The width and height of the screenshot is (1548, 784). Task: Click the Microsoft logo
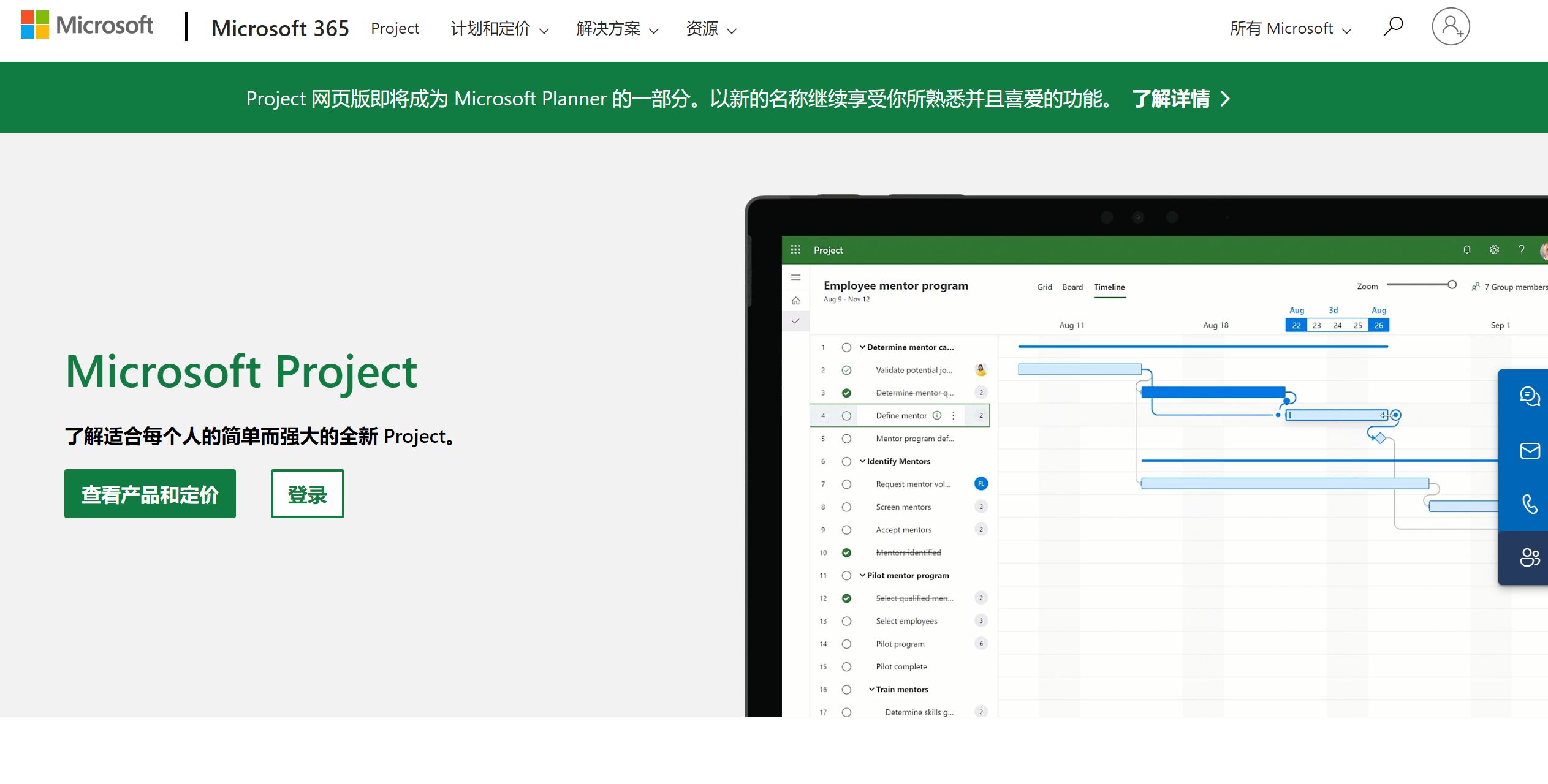87,25
